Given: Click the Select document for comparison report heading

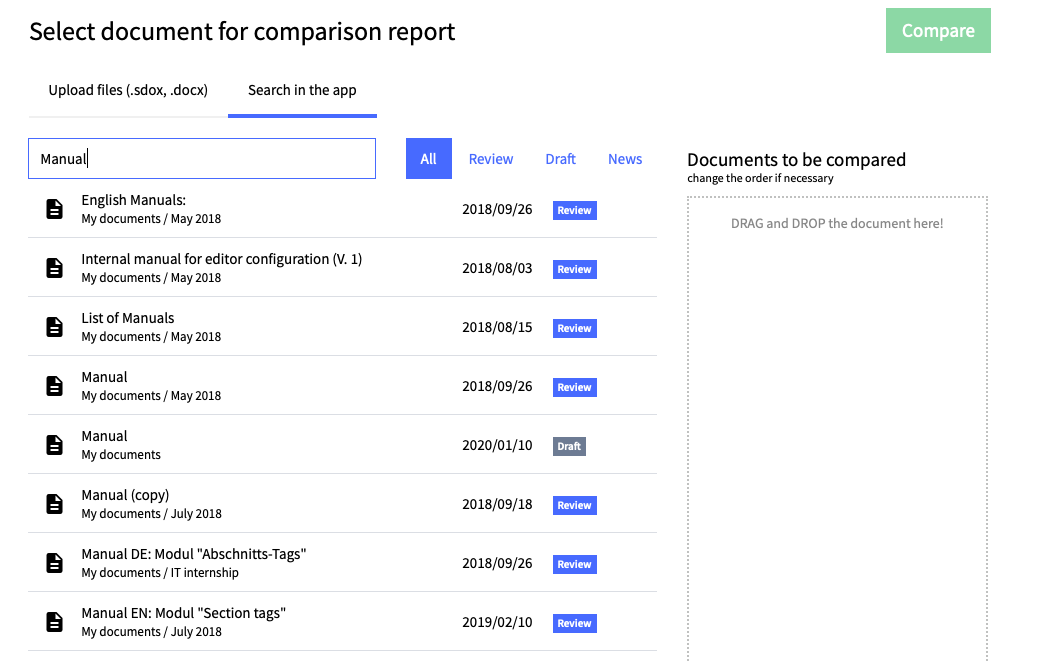Looking at the screenshot, I should [x=242, y=32].
